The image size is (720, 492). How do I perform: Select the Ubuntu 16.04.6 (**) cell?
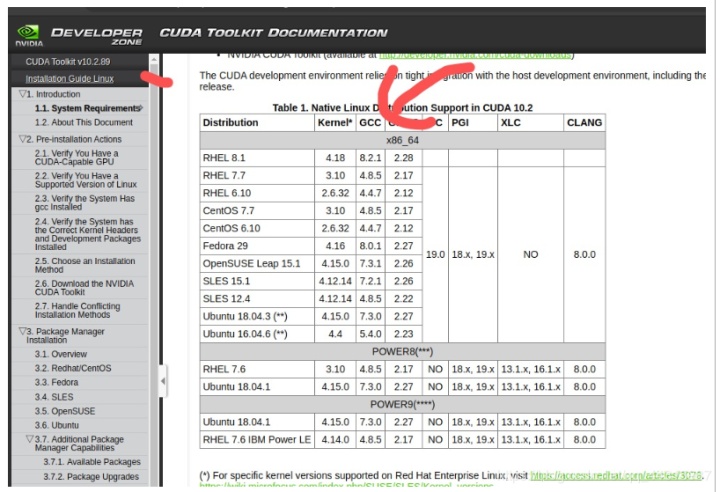(x=257, y=334)
